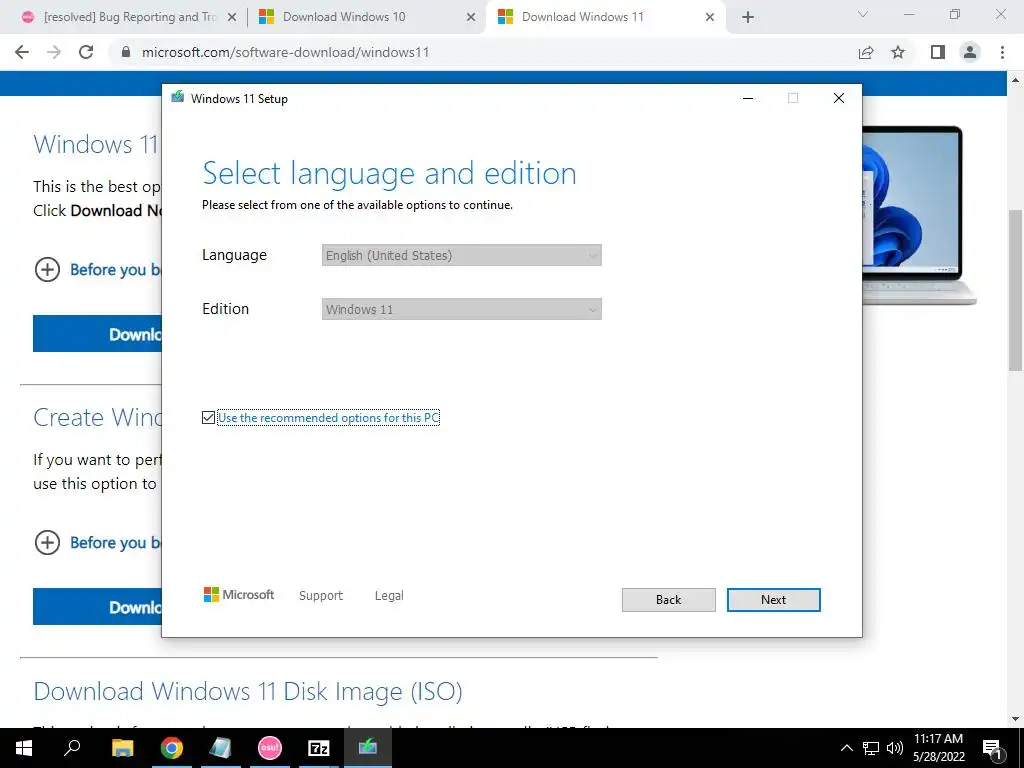This screenshot has height=768, width=1024.
Task: Open File Explorer from taskbar
Action: 123,748
